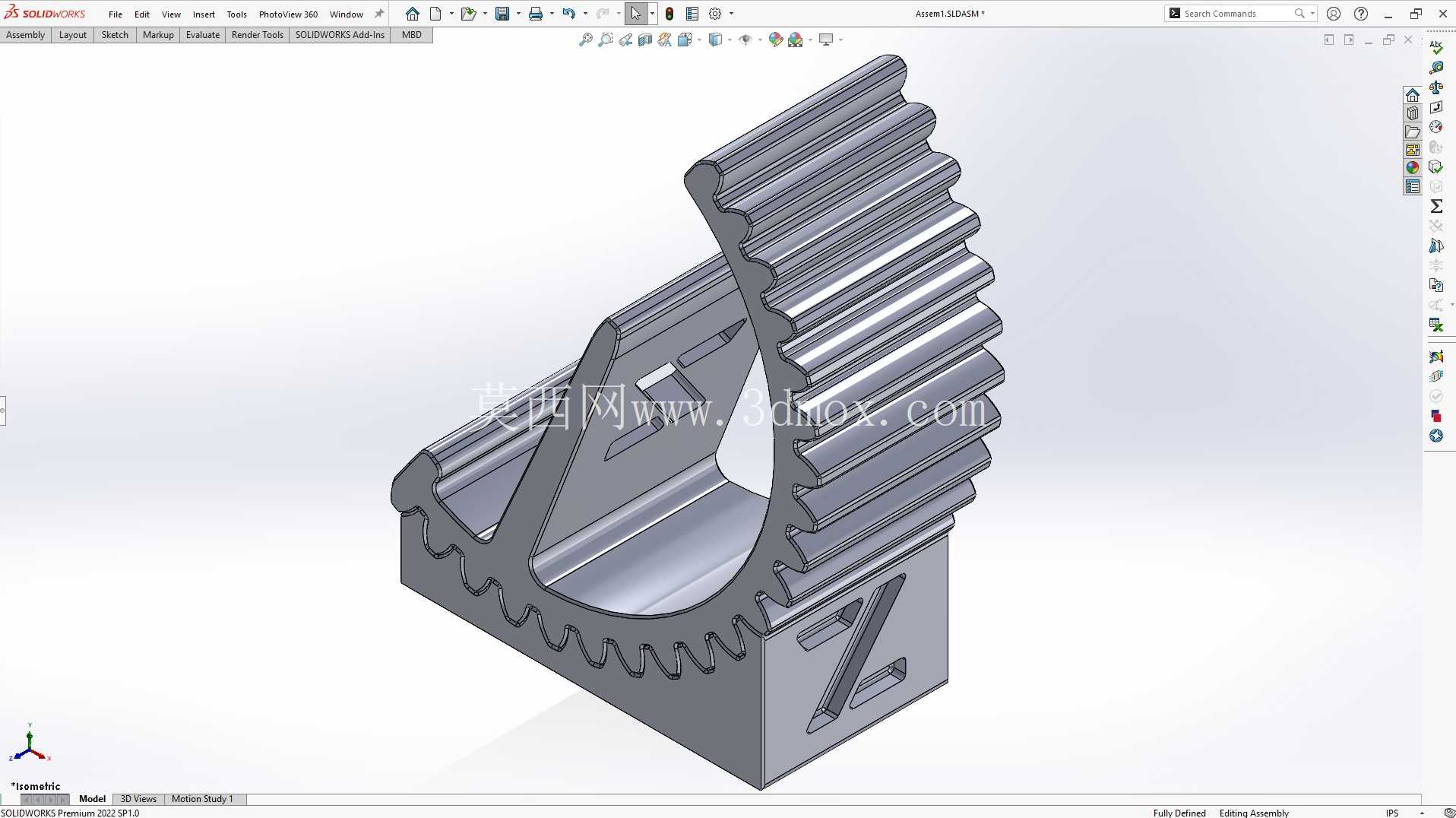This screenshot has width=1456, height=818.
Task: Open View Palette task pane tab
Action: [x=1413, y=150]
